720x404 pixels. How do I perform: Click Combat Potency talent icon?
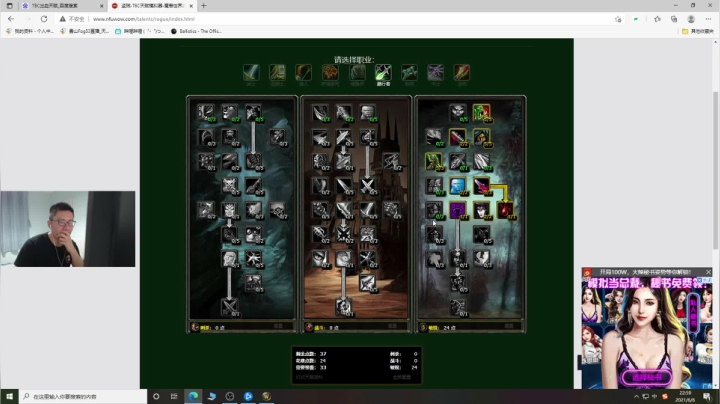[x=367, y=283]
